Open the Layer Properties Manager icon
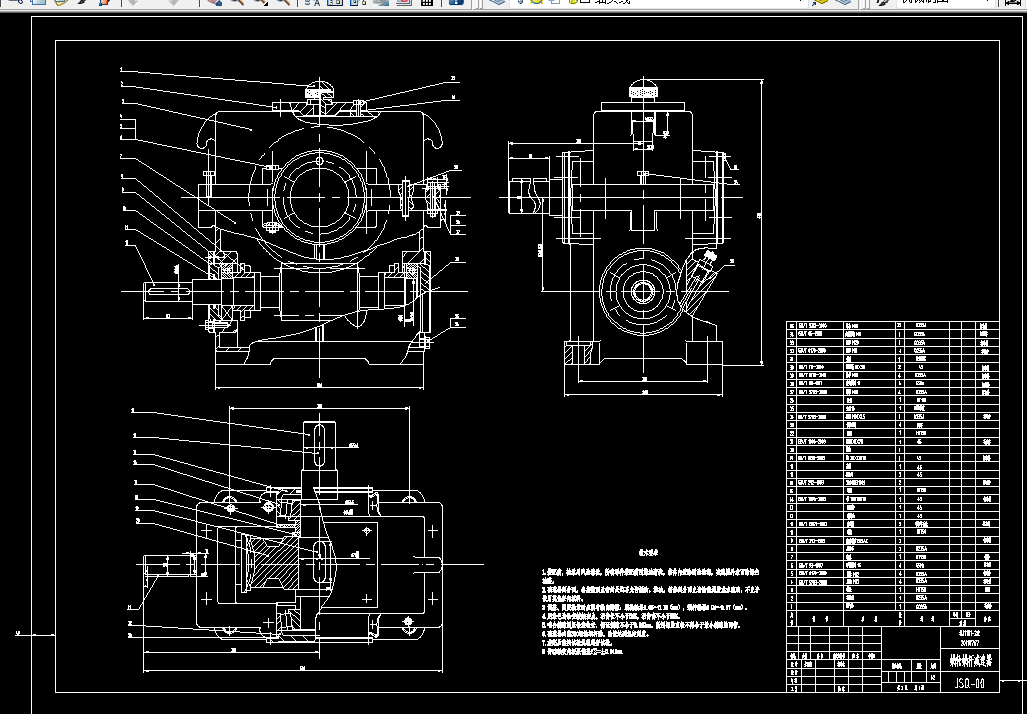The width and height of the screenshot is (1027, 714). point(497,2)
